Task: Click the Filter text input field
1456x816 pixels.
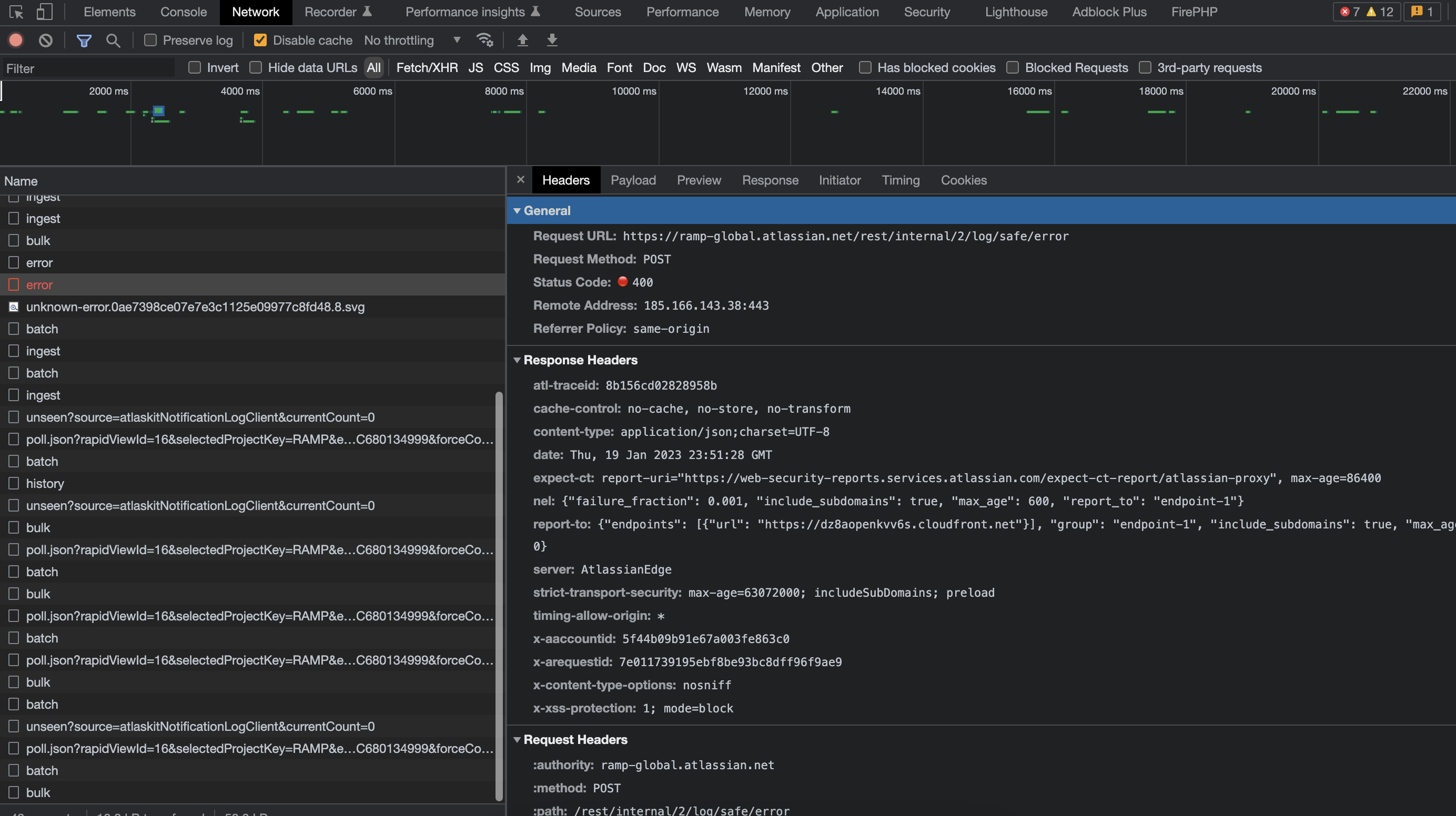Action: coord(88,68)
